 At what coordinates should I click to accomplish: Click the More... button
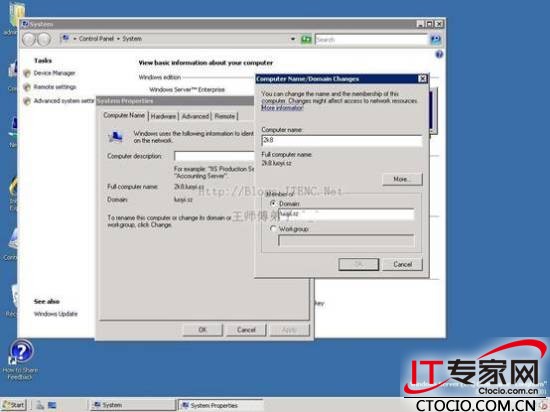402,179
